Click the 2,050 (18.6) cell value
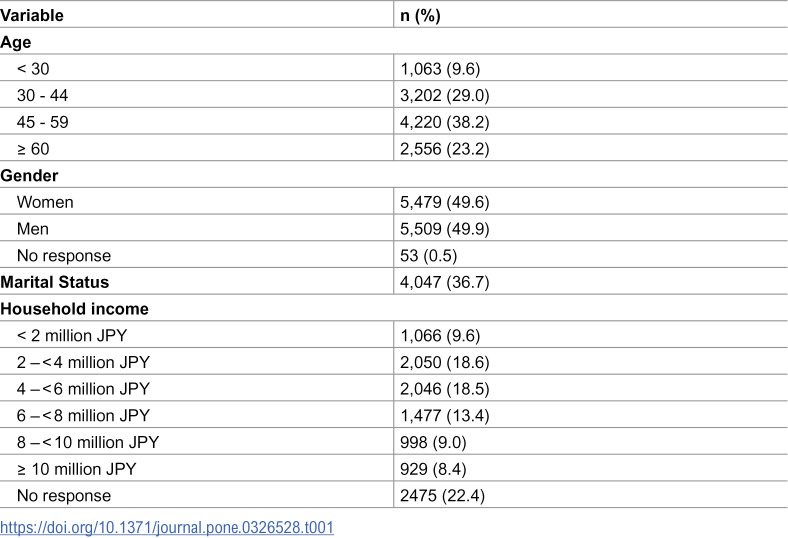This screenshot has width=788, height=538. pyautogui.click(x=445, y=362)
